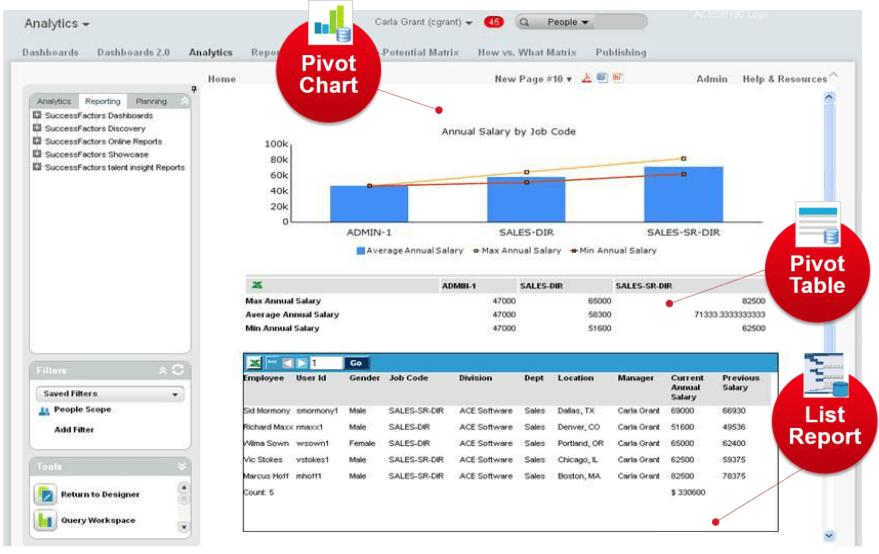The height and width of the screenshot is (554, 879).
Task: Expand SuccessFactors Showcase tree node
Action: pos(37,154)
